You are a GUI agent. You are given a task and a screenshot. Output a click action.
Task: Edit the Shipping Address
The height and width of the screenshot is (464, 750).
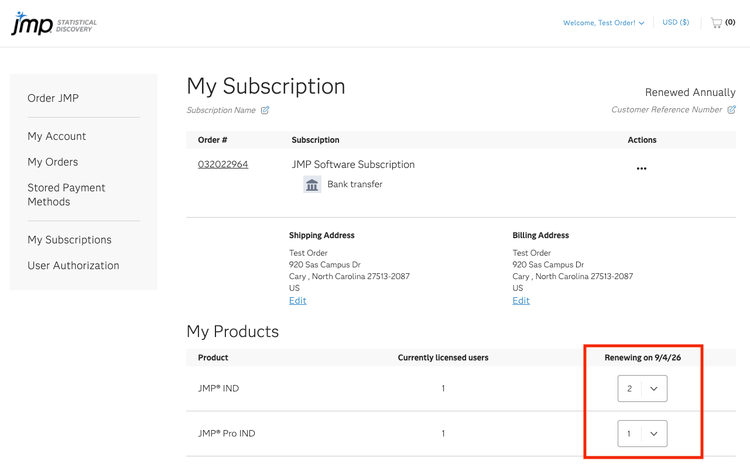[298, 300]
